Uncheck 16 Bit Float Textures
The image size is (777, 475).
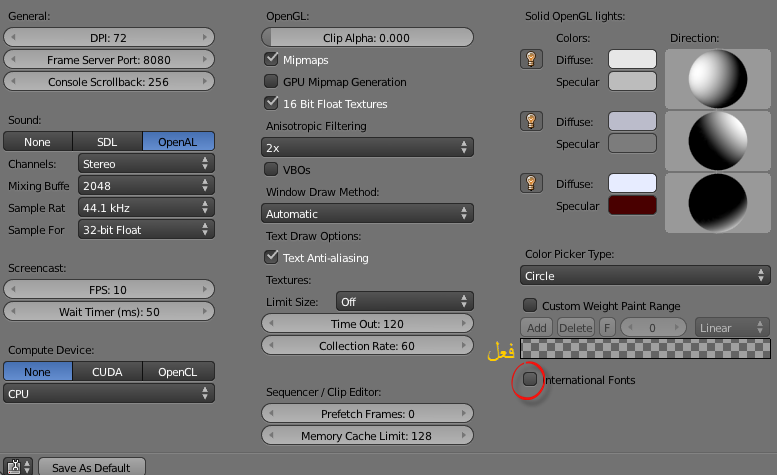(x=271, y=103)
